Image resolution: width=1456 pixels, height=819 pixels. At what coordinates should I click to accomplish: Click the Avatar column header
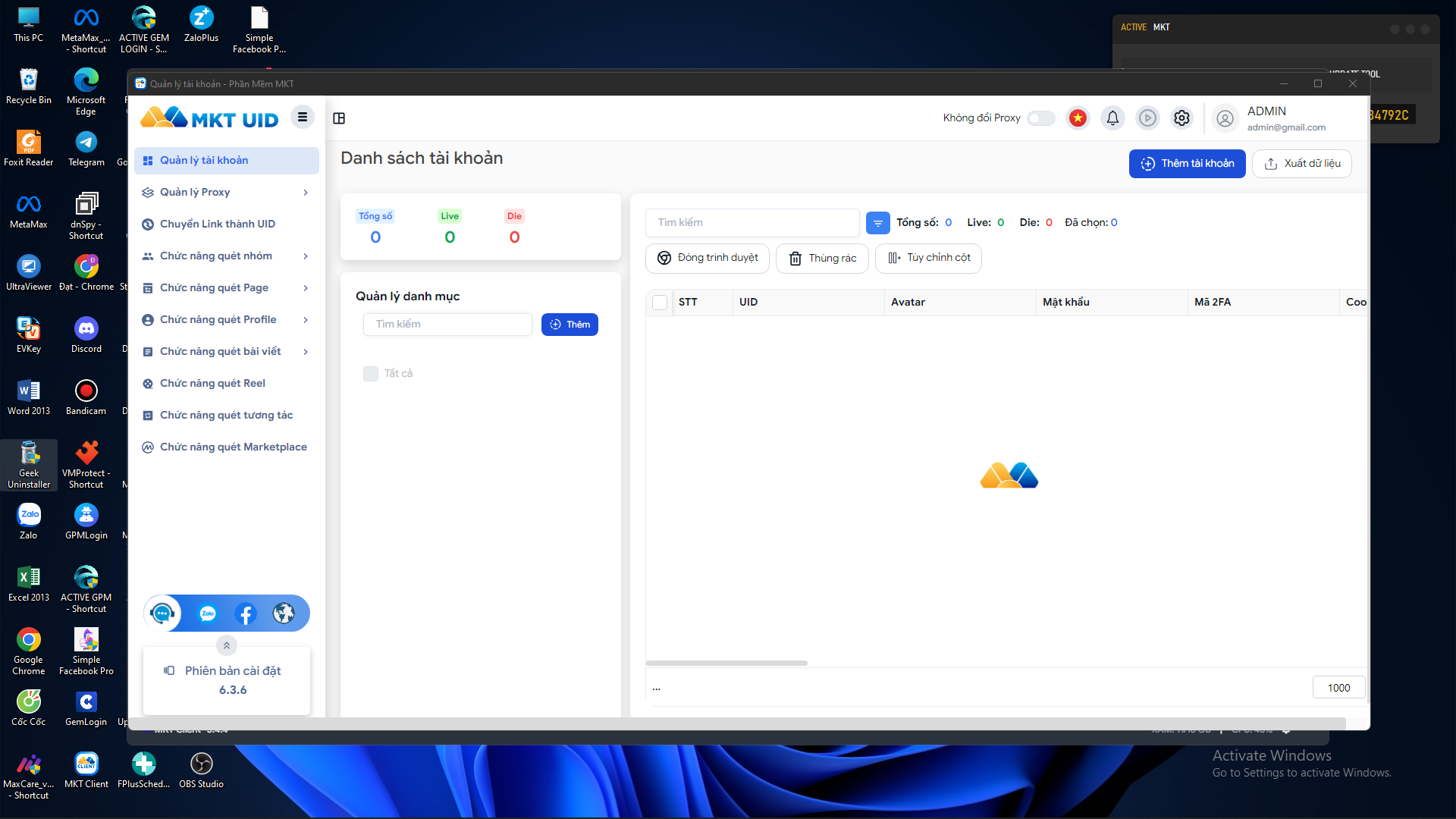[x=959, y=303]
